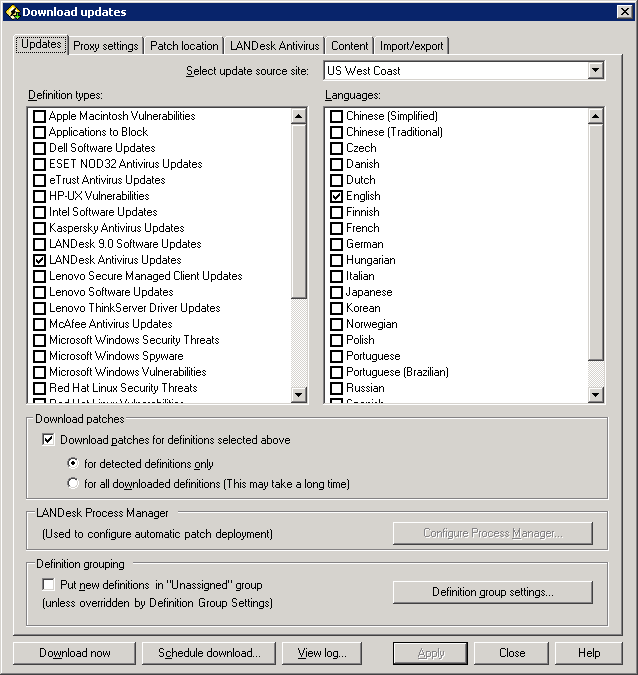Enable Japanese language
Viewport: 638px width, 675px height.
point(336,292)
